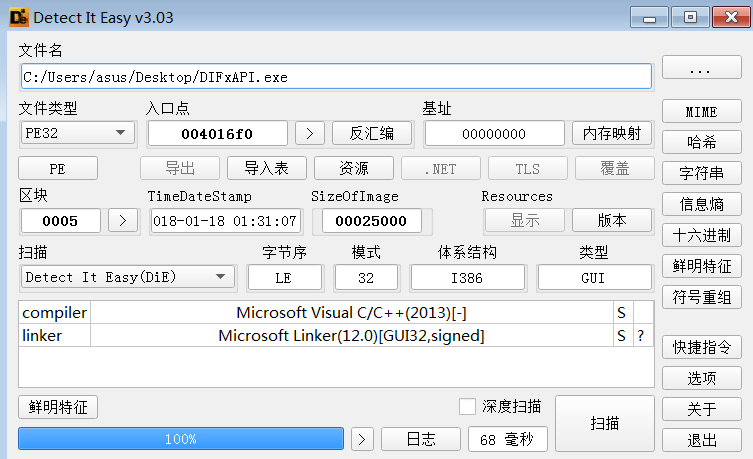Click the 符号重组 demangle button
Viewport: 753px width, 459px height.
pos(702,297)
